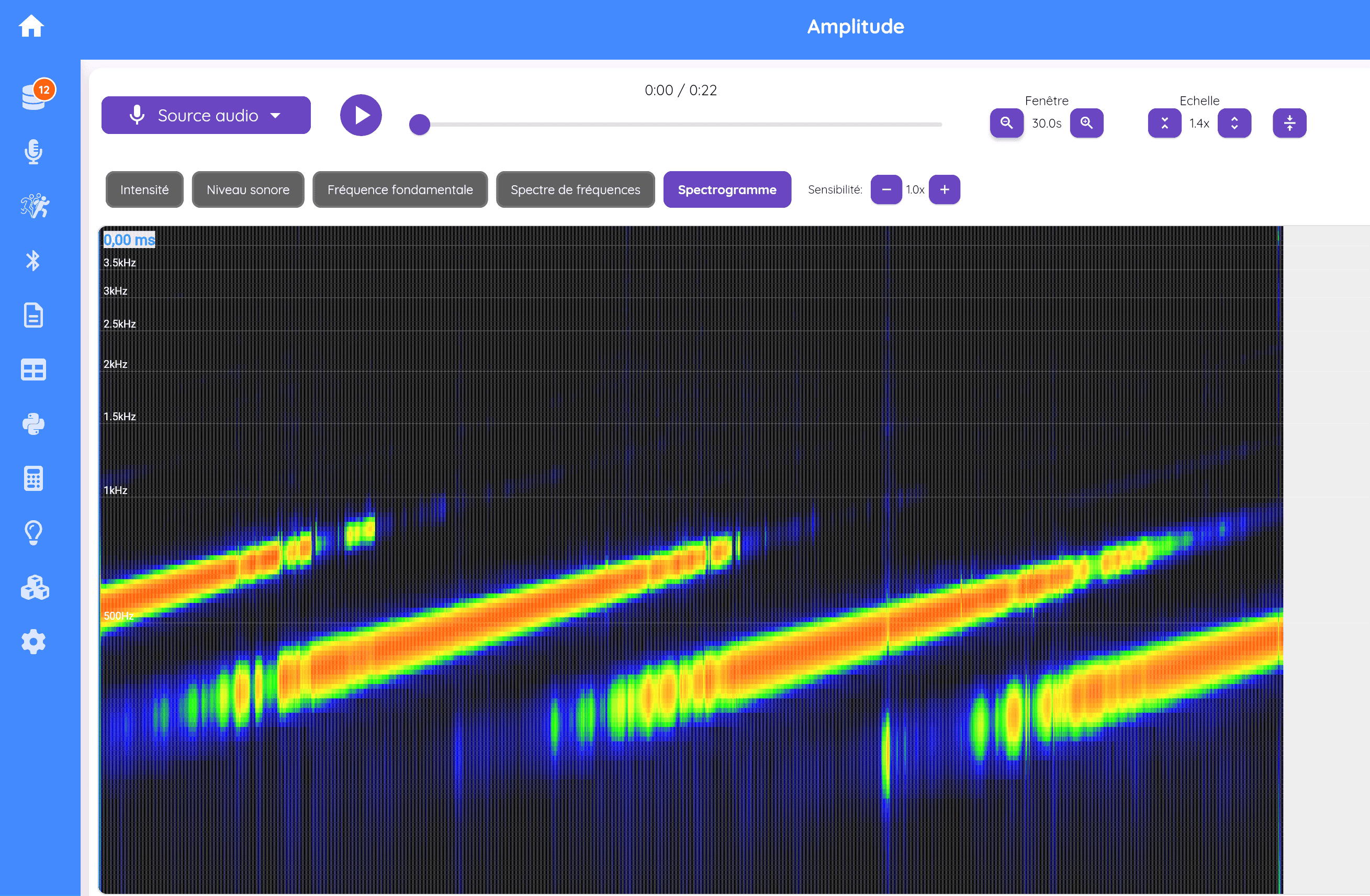Open the calculator sidebar icon
This screenshot has width=1370, height=896.
[33, 478]
